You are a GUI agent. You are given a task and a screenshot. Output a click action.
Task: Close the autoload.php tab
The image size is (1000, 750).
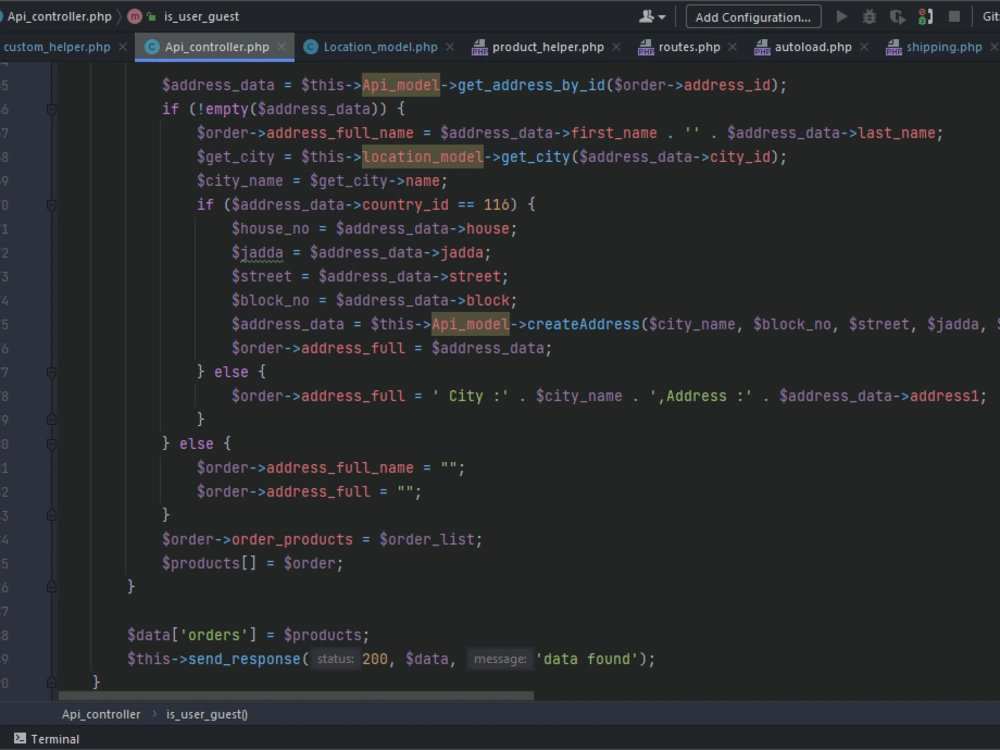pyautogui.click(x=864, y=47)
